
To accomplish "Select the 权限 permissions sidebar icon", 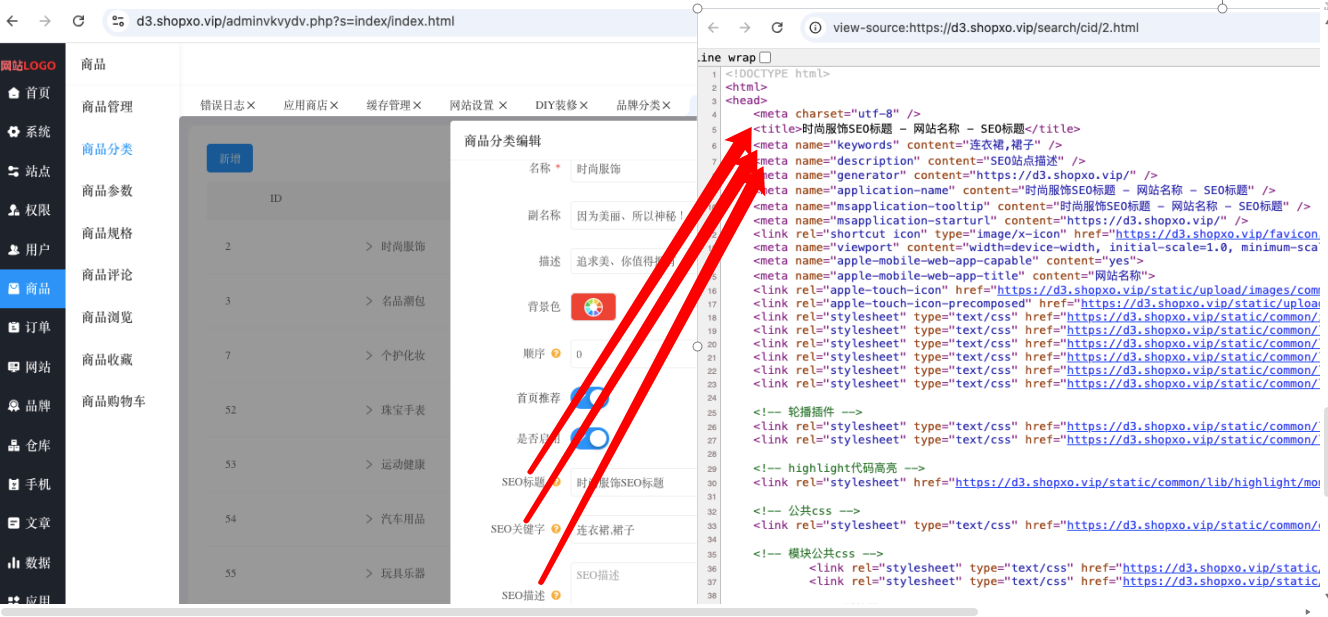I will click(14, 210).
